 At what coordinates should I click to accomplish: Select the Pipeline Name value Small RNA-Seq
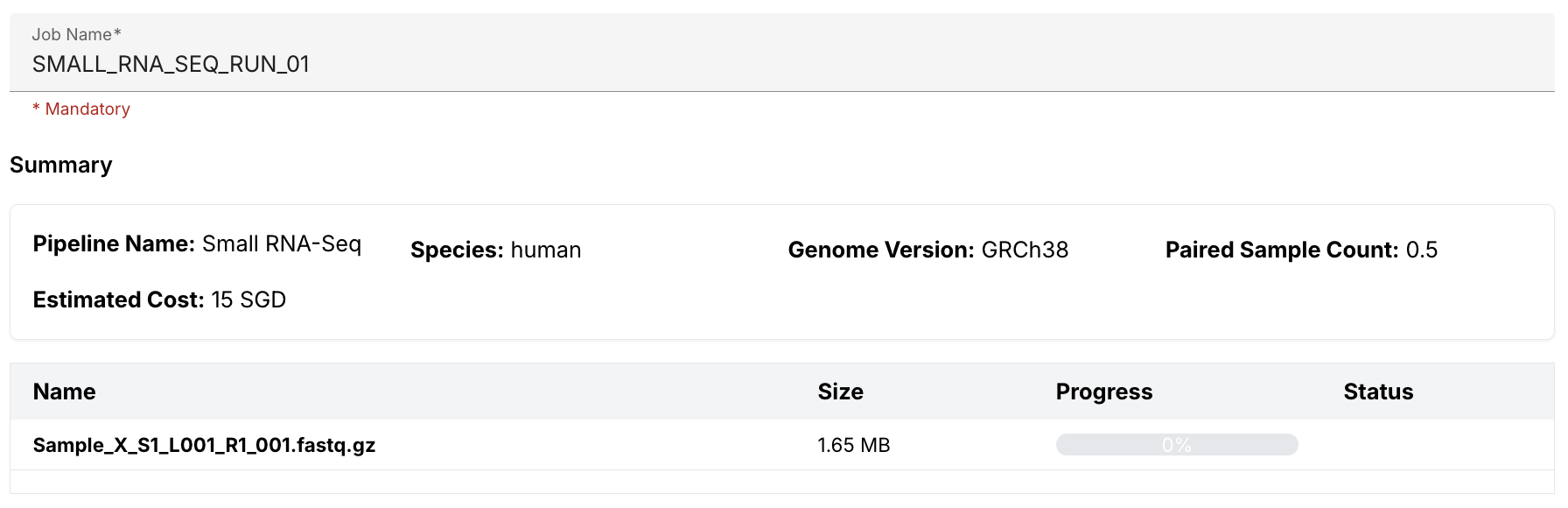click(282, 243)
